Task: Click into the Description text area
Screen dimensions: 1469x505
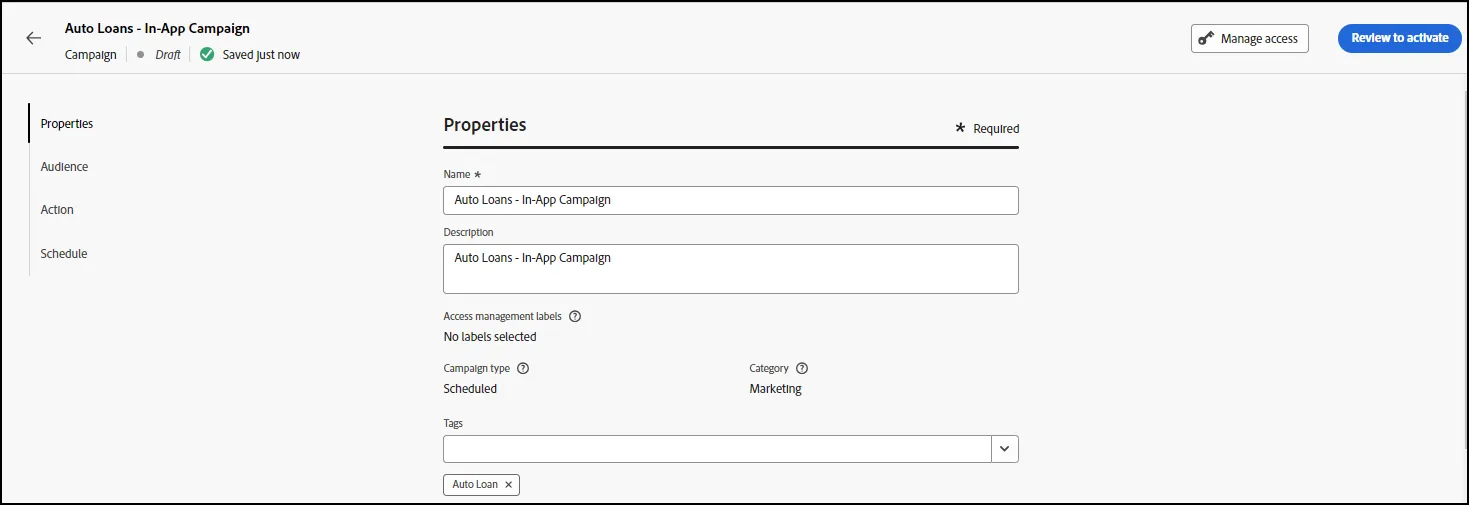Action: [731, 269]
